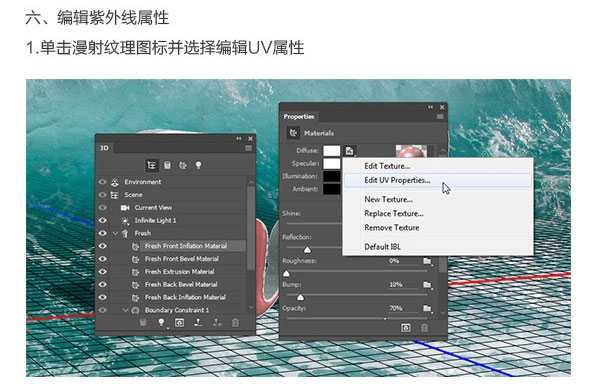Delete selected item with 3D panel trash icon
Viewport: 600px width, 390px height.
pos(235,323)
